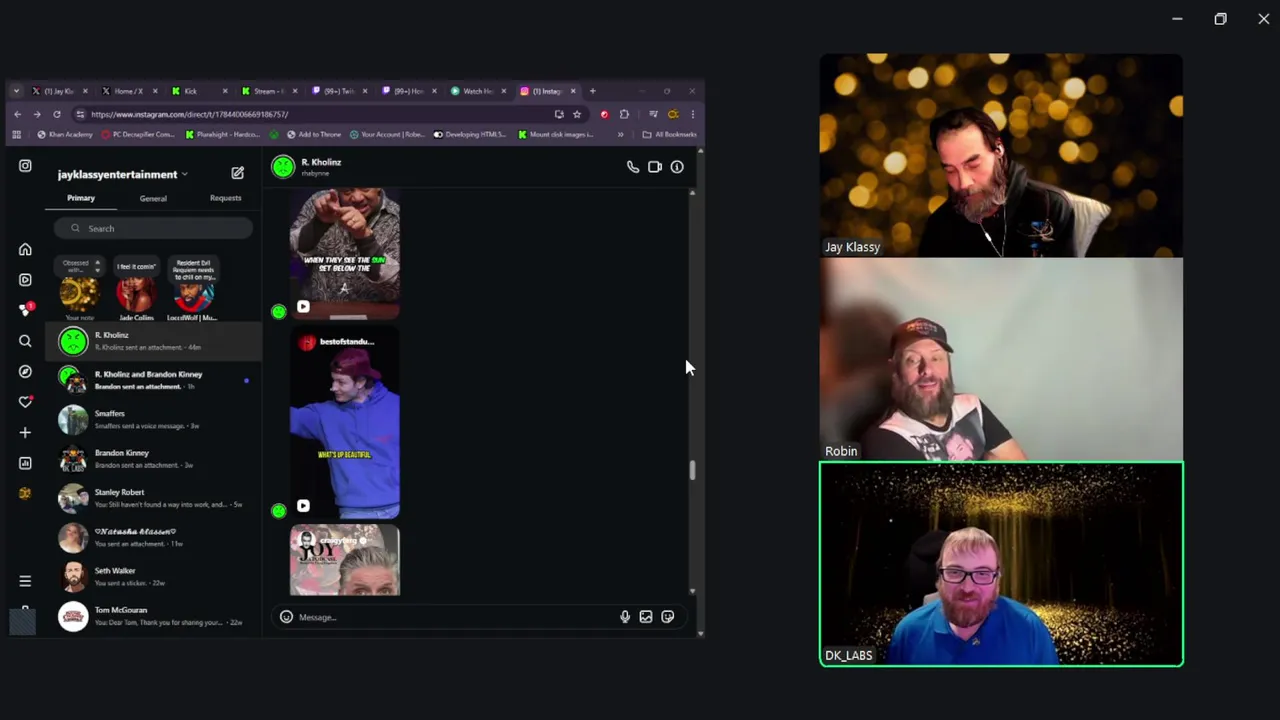View the LoccdWolf note

(193, 290)
